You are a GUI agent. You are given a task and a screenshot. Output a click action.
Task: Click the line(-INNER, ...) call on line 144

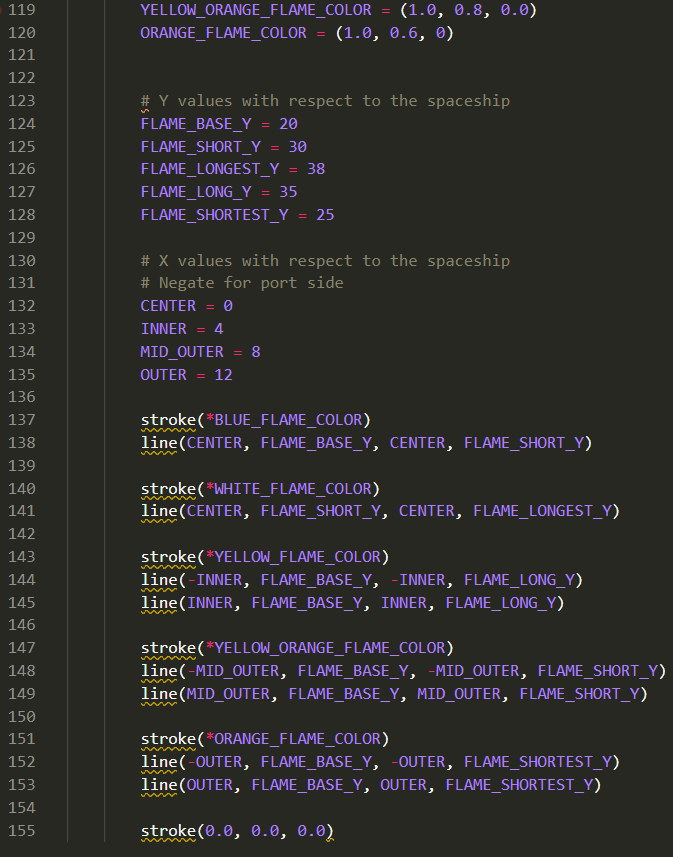click(362, 580)
